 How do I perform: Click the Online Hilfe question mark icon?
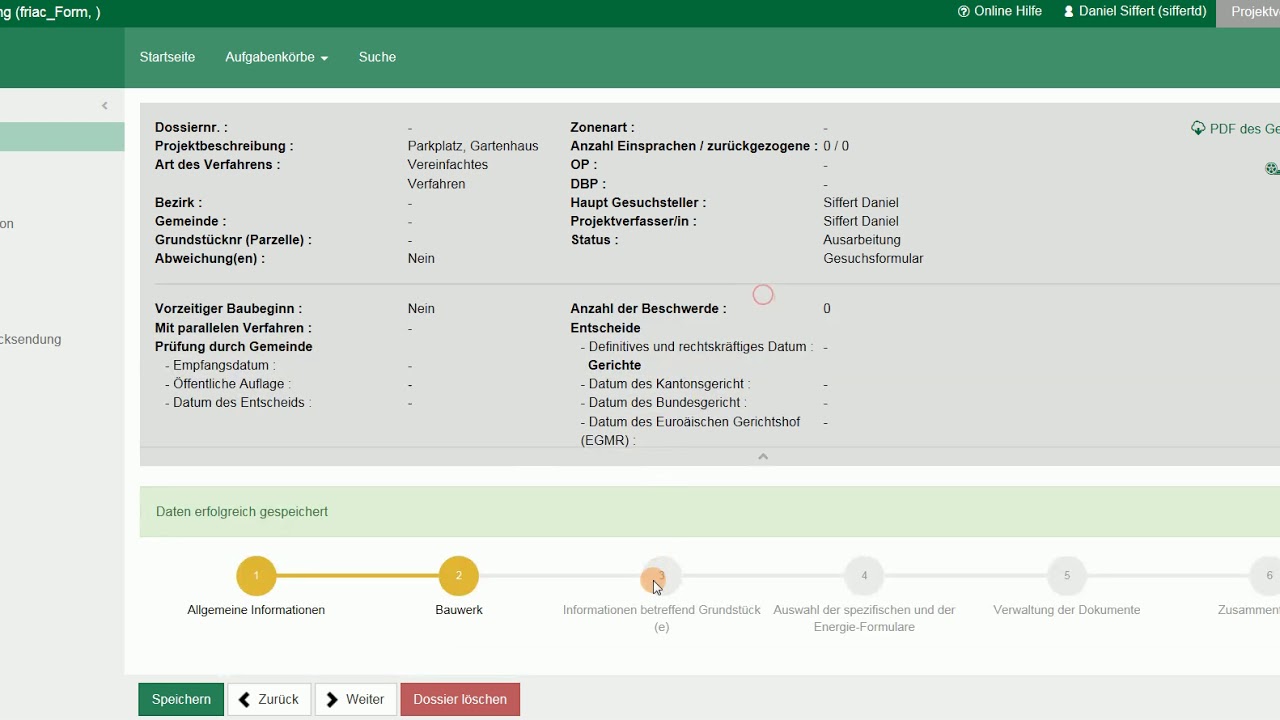(x=964, y=12)
